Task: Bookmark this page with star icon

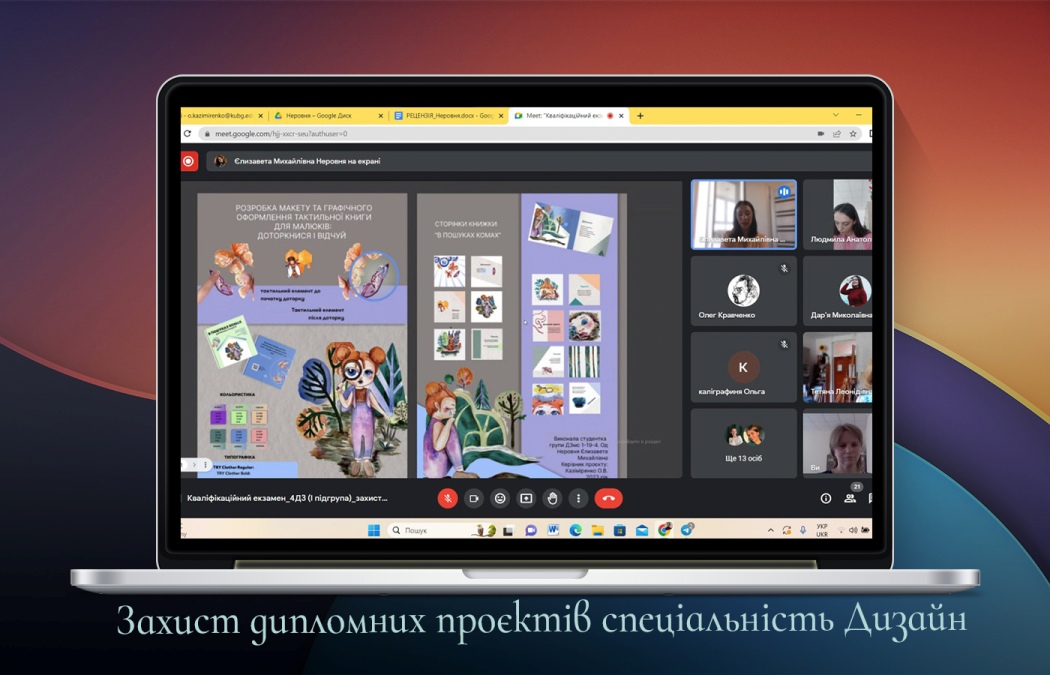Action: tap(852, 134)
